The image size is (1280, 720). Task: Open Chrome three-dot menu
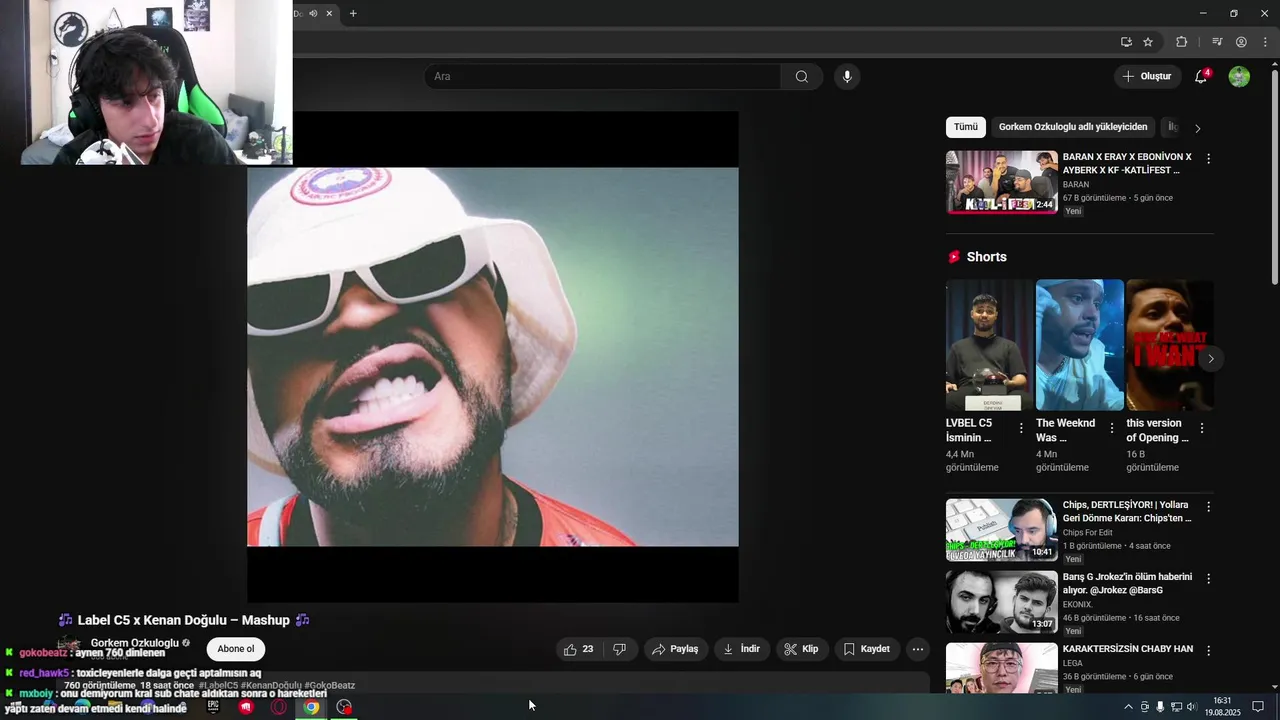[x=1265, y=42]
